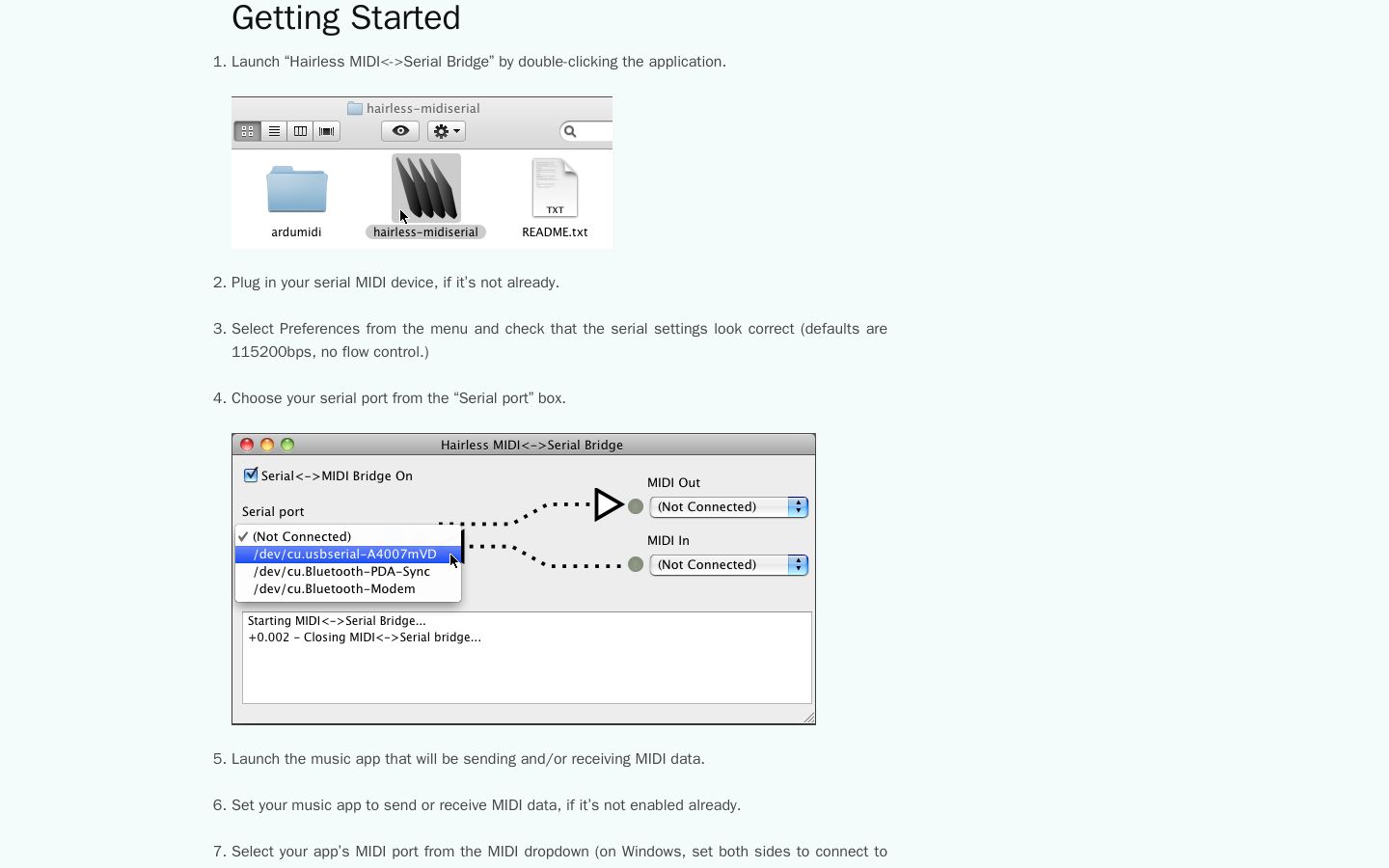
Task: Switch Finder to column view
Action: point(300,131)
